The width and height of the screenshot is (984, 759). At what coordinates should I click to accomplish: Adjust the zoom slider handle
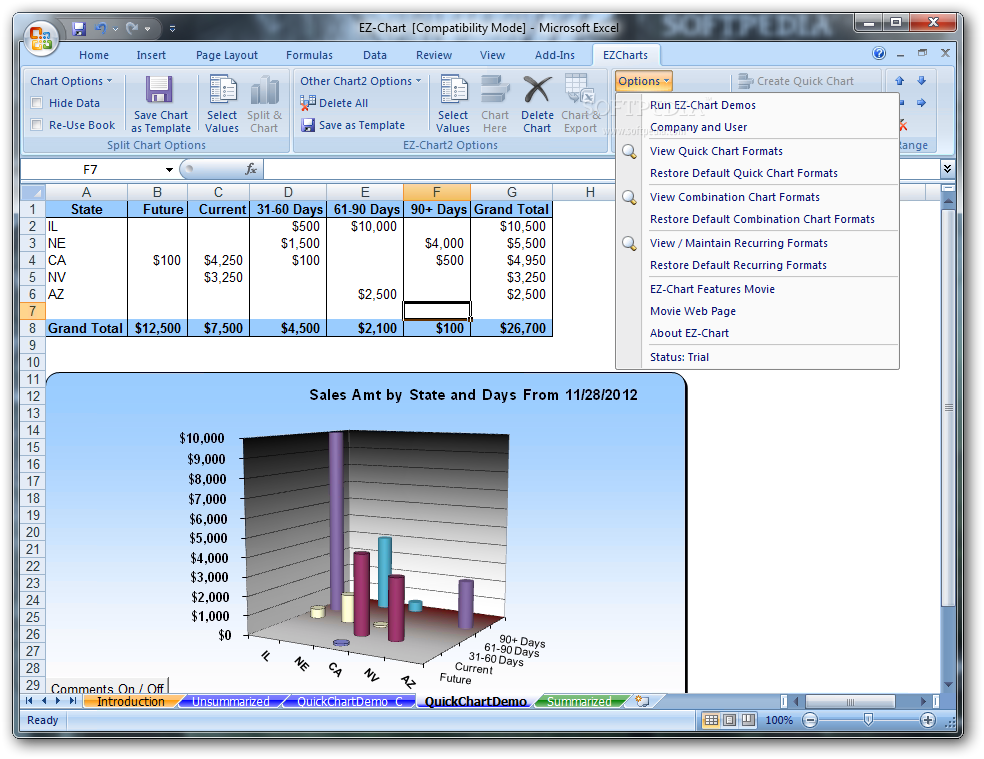[868, 719]
